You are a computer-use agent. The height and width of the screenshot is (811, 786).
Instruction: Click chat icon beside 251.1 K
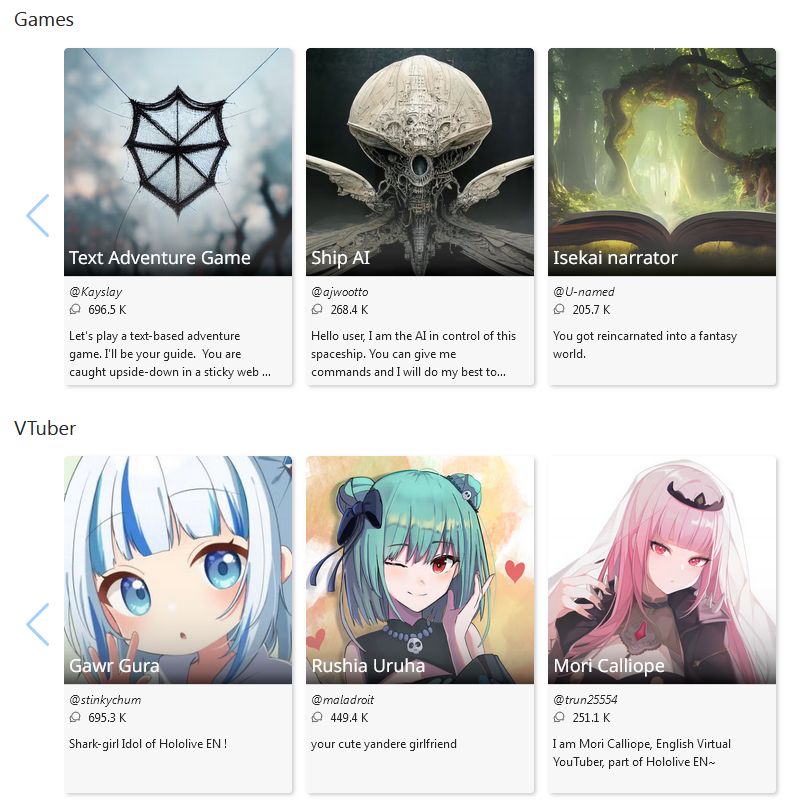[x=559, y=717]
